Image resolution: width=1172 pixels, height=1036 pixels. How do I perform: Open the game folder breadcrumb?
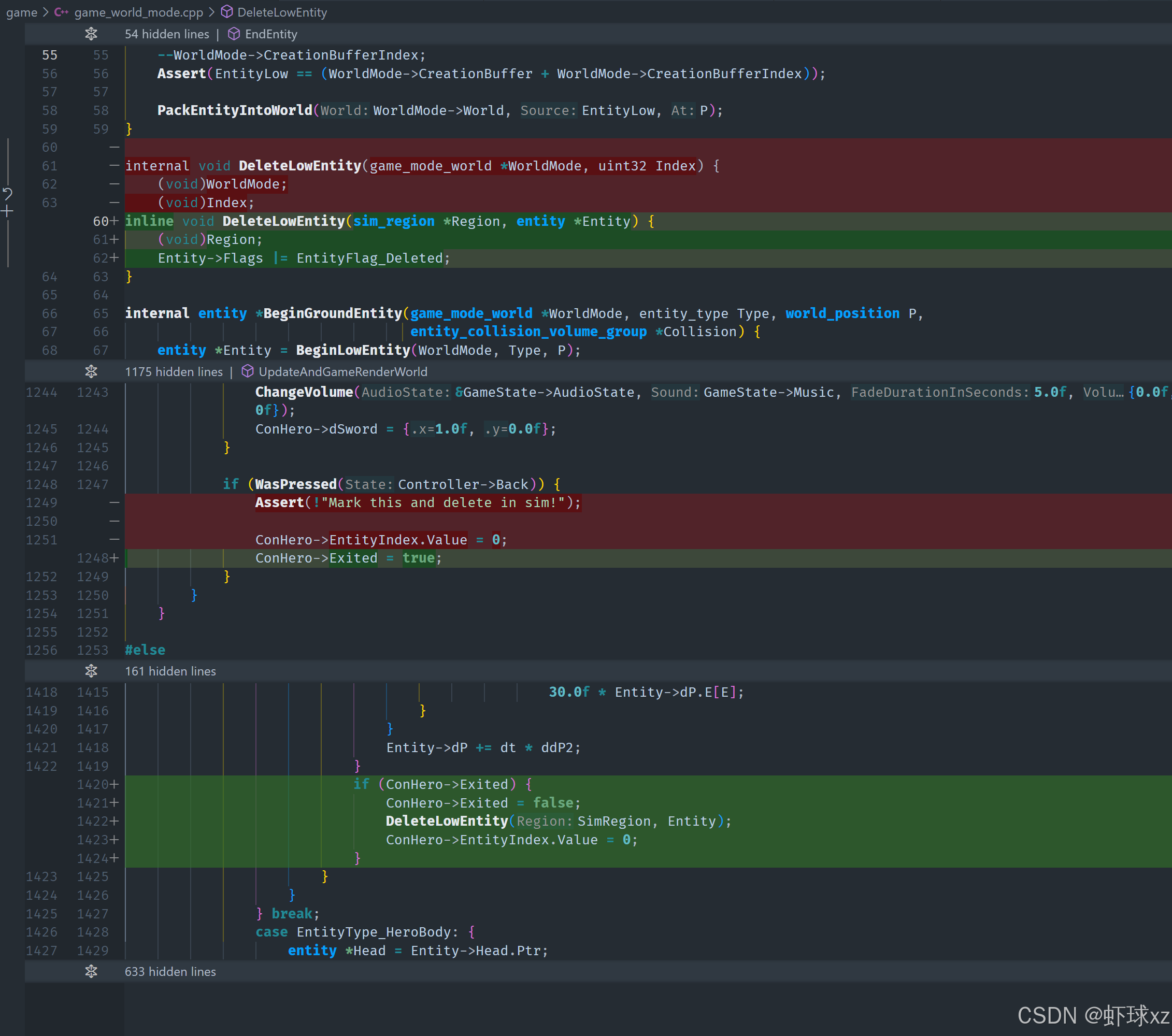click(22, 12)
